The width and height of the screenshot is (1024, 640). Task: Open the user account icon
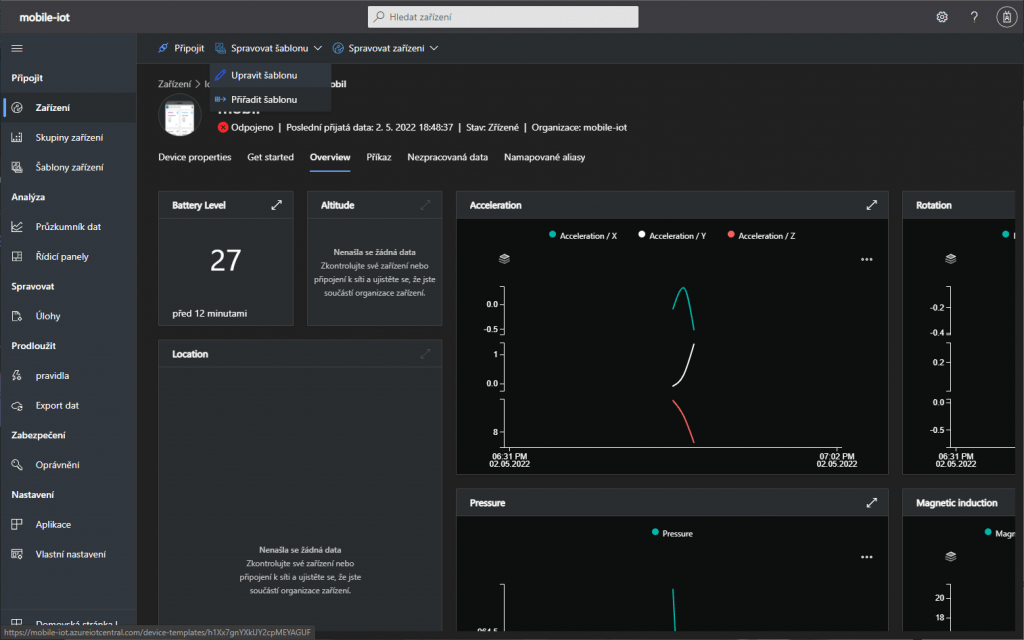click(1006, 17)
